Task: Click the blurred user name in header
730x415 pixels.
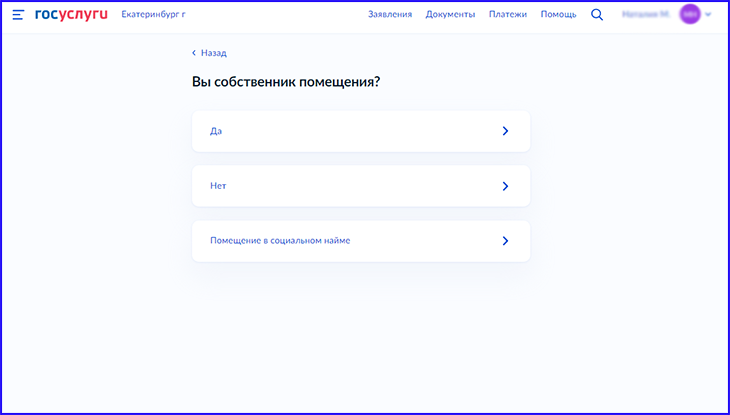Action: click(646, 15)
